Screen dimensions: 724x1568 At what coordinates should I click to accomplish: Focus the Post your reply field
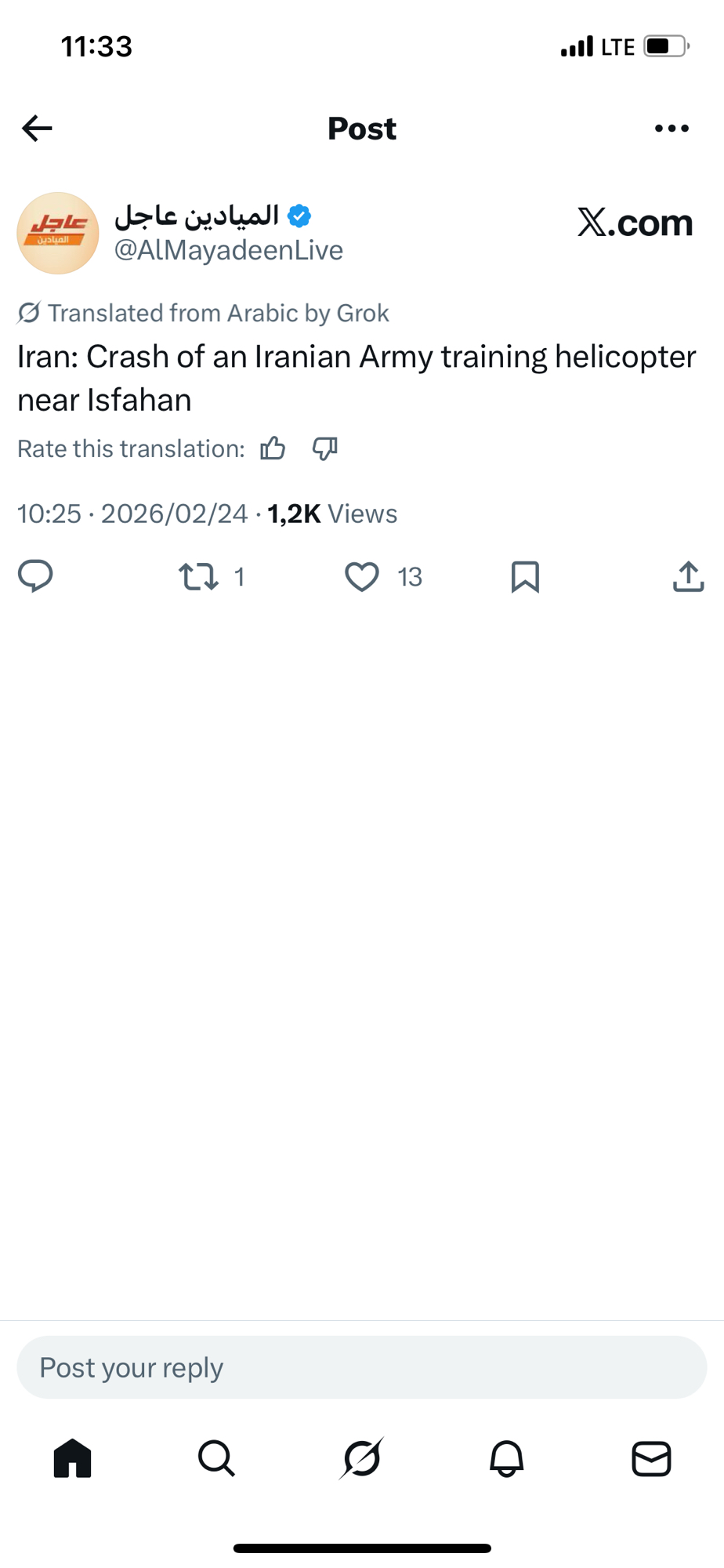[362, 1367]
